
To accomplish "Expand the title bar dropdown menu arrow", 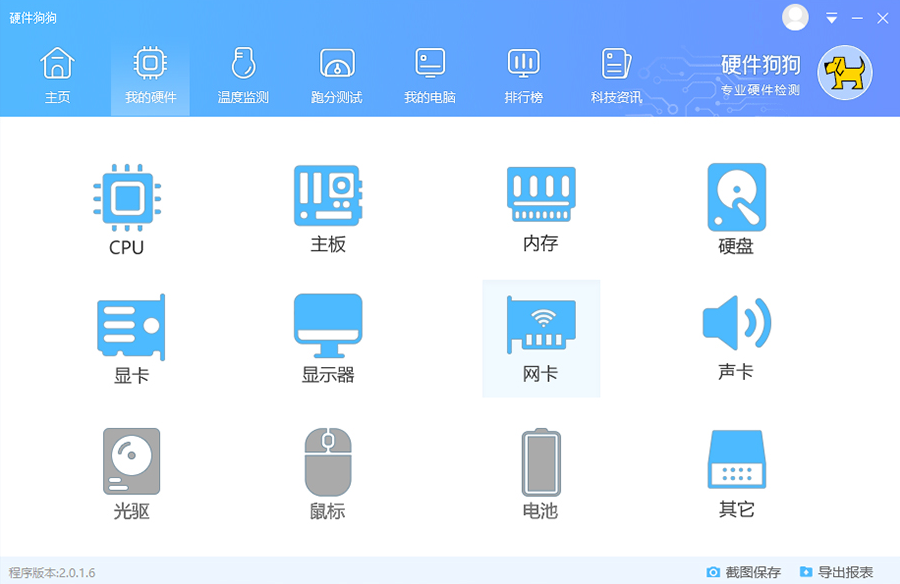I will (x=831, y=18).
